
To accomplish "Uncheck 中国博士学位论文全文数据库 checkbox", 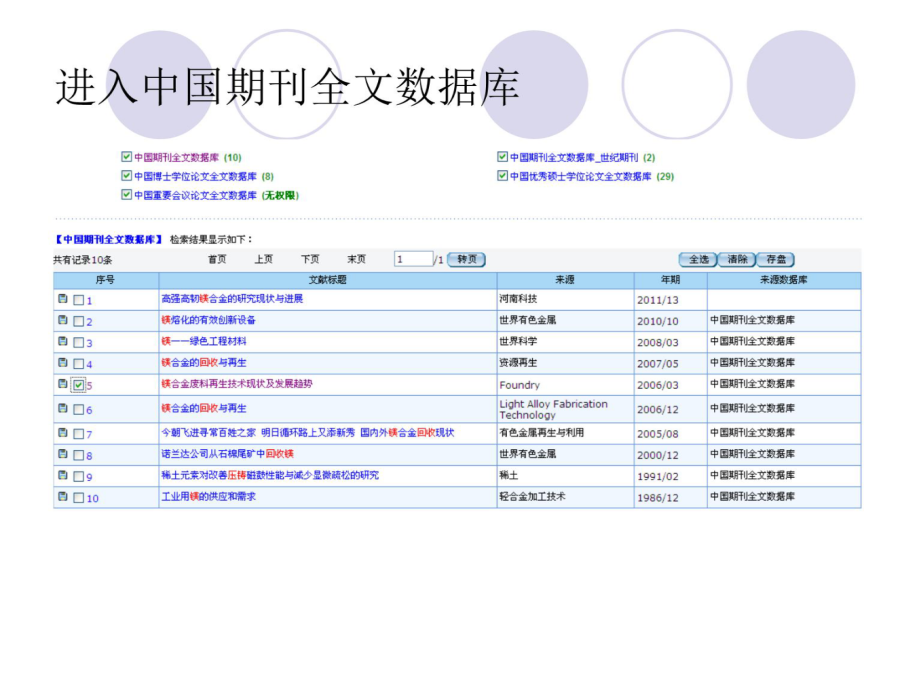I will coord(126,175).
